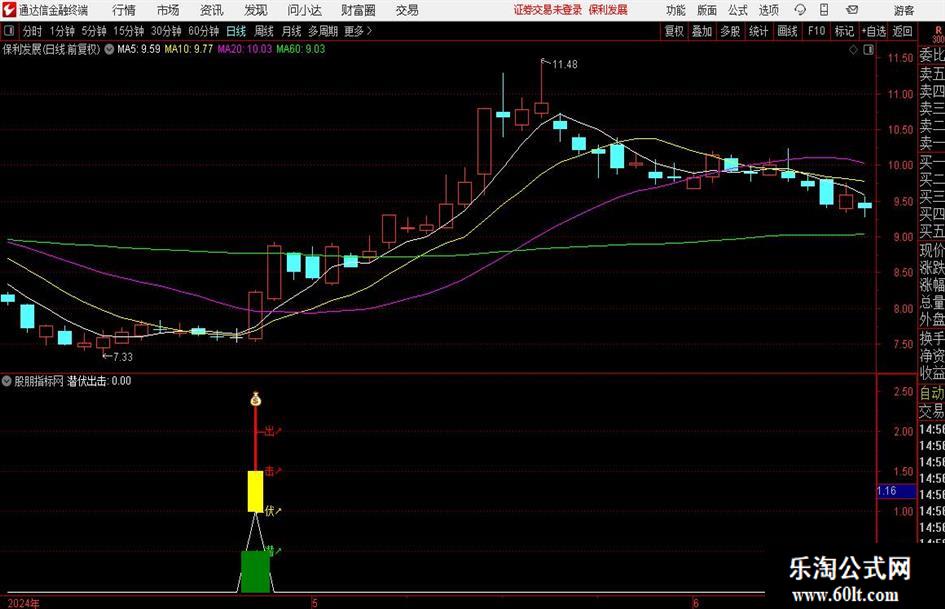Screen dimensions: 945x609
Task: Click the 2024年 timeline label
Action: click(x=23, y=603)
